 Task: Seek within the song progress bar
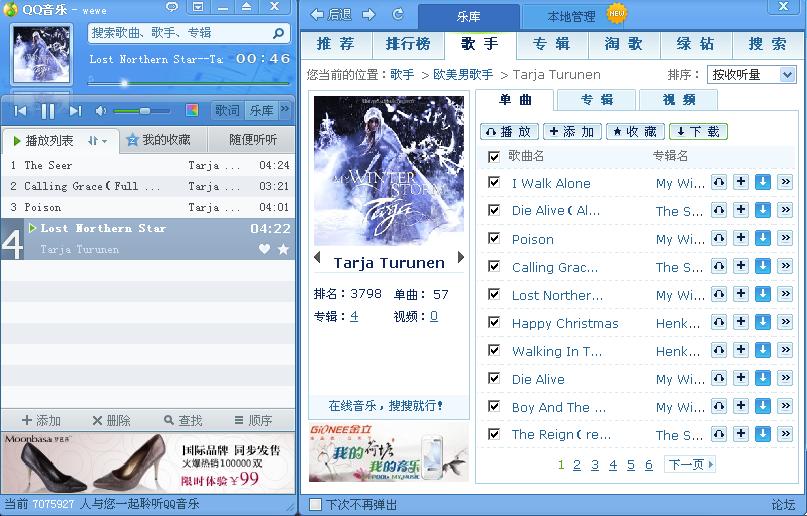189,82
